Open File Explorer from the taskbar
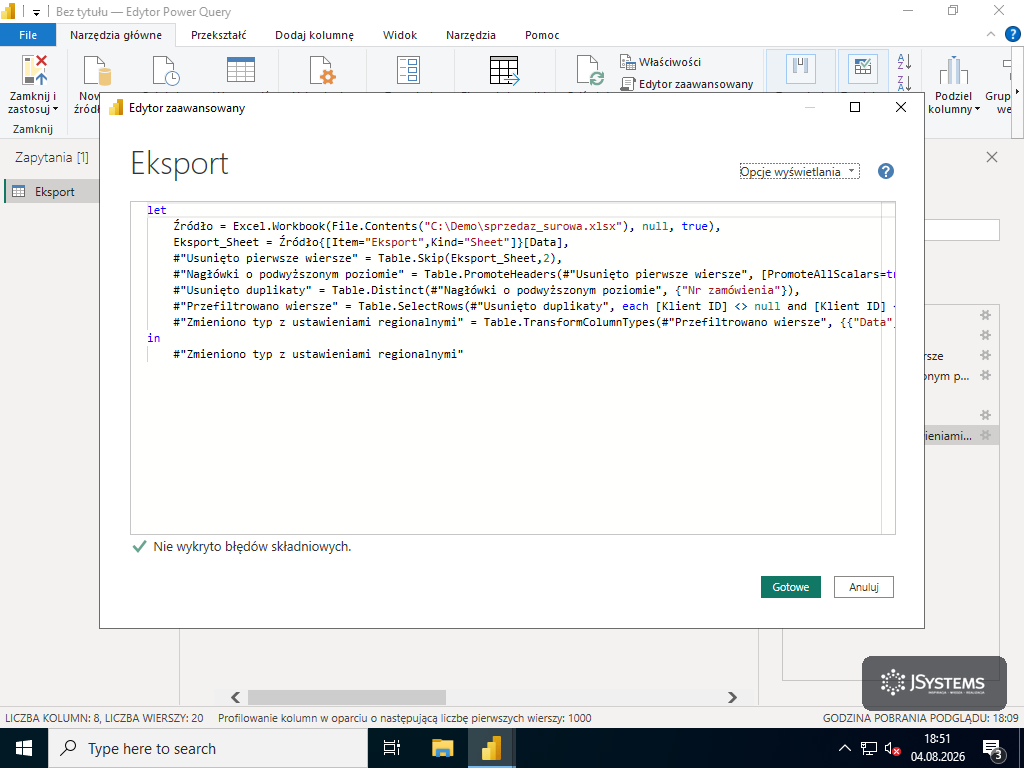Image resolution: width=1024 pixels, height=768 pixels. [442, 748]
